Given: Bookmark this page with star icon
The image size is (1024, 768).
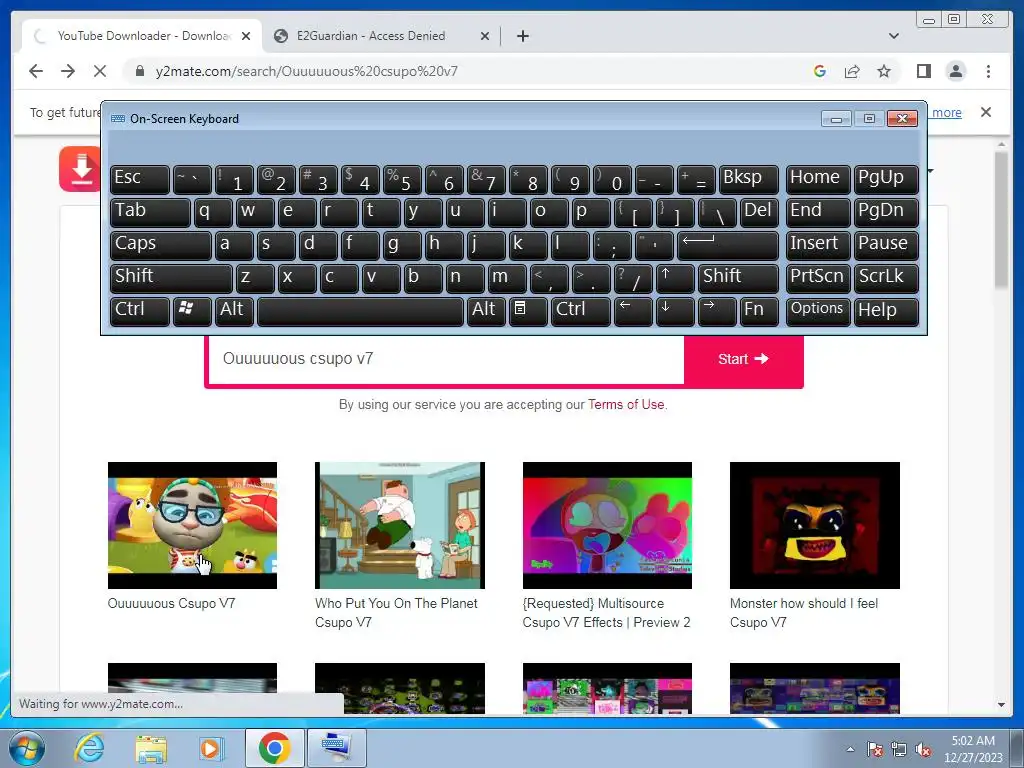Looking at the screenshot, I should pos(884,71).
